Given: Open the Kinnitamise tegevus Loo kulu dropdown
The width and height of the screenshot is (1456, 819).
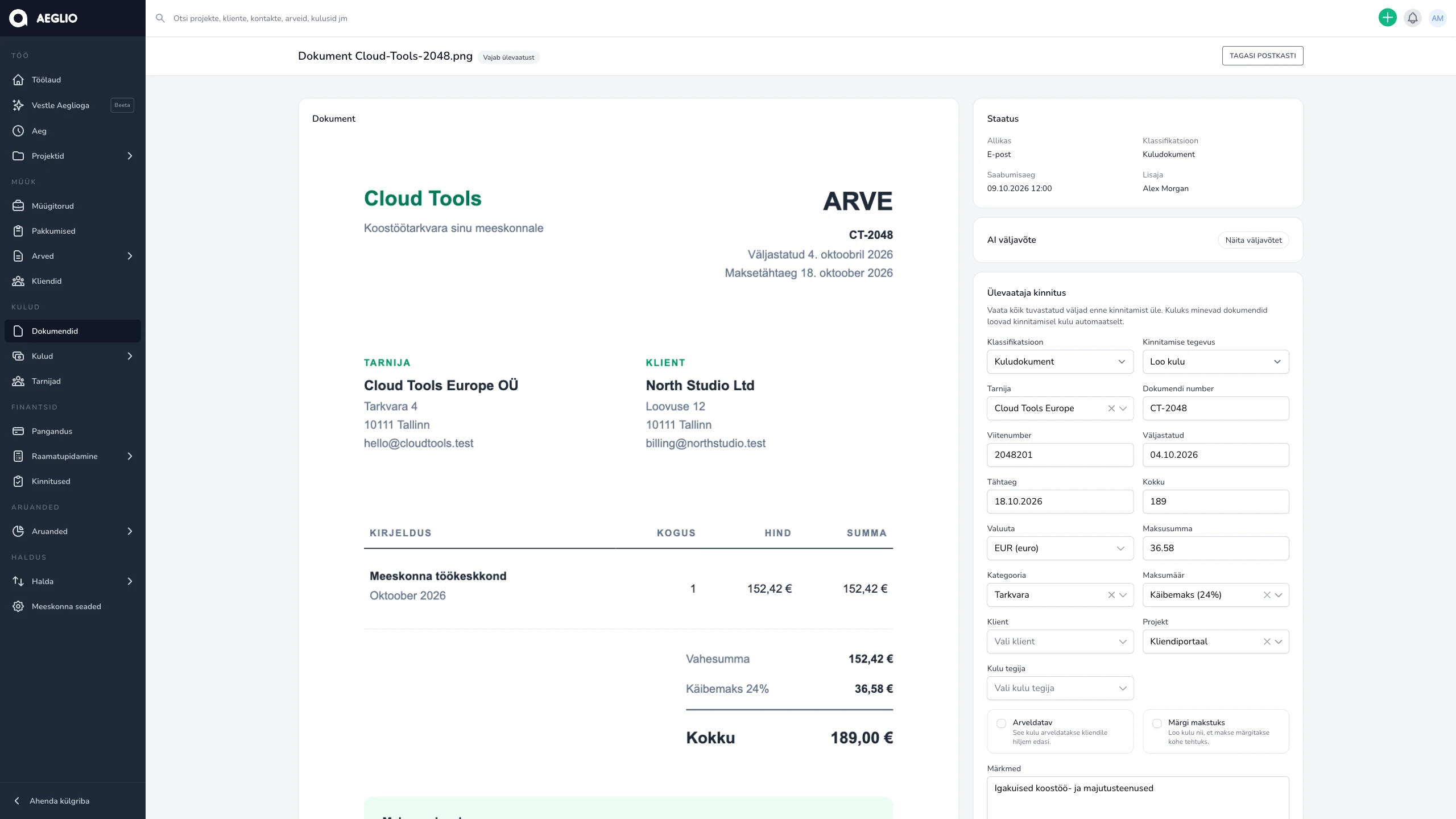Looking at the screenshot, I should (1215, 362).
